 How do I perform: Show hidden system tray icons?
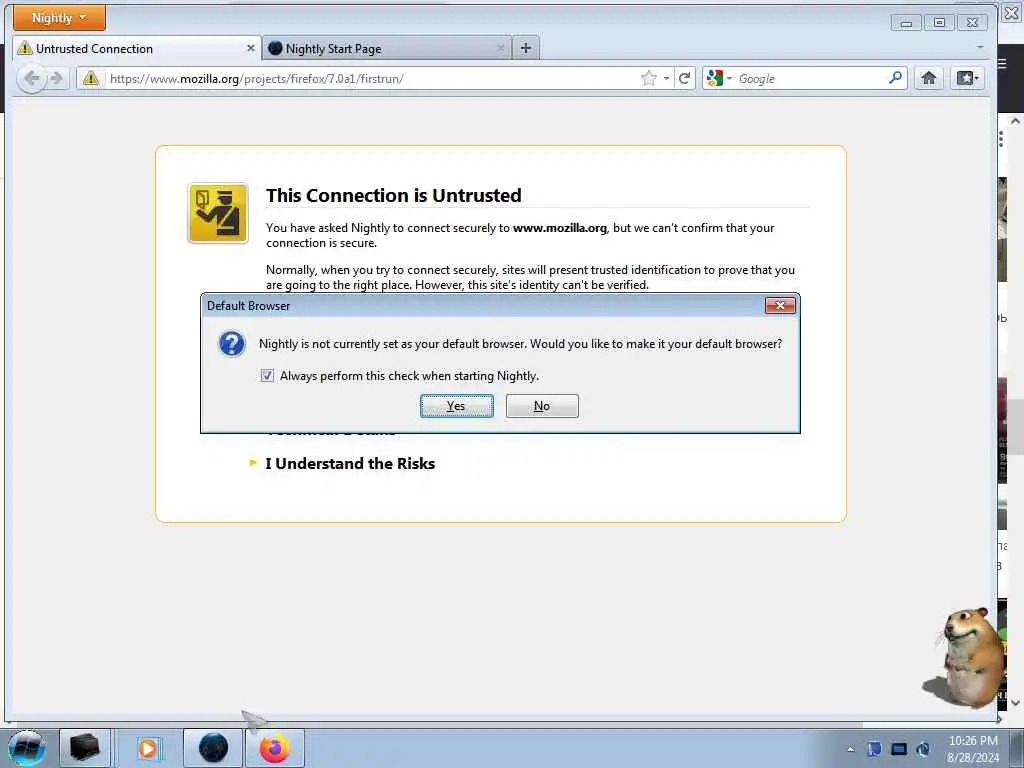click(x=850, y=749)
